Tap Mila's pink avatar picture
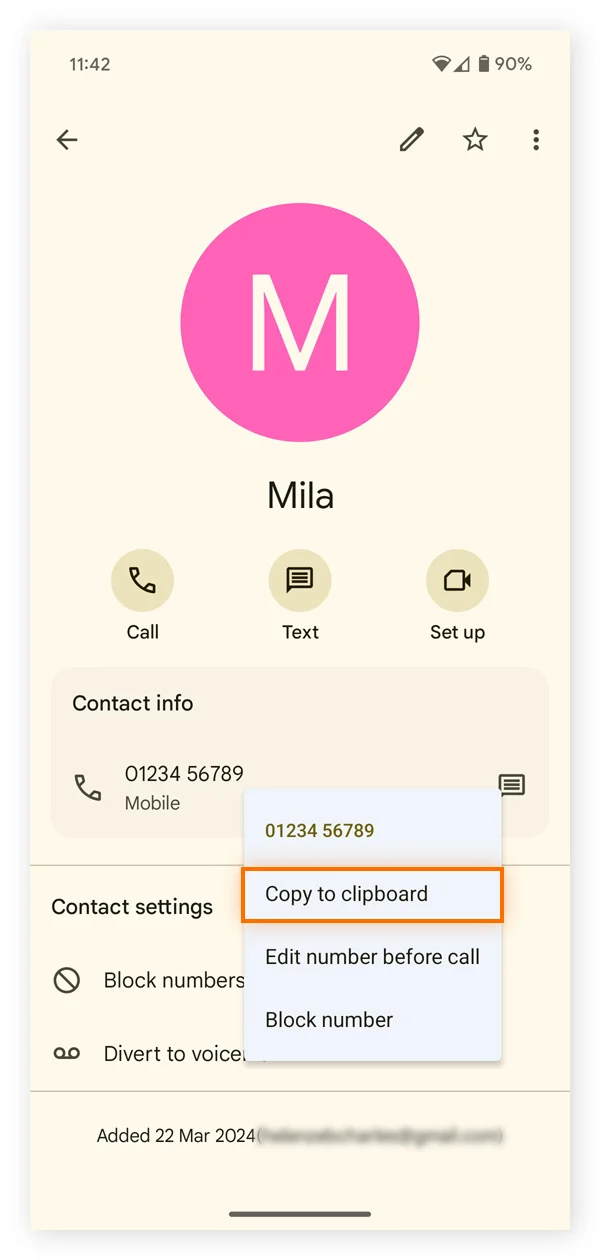The height and width of the screenshot is (1260, 600). (300, 322)
